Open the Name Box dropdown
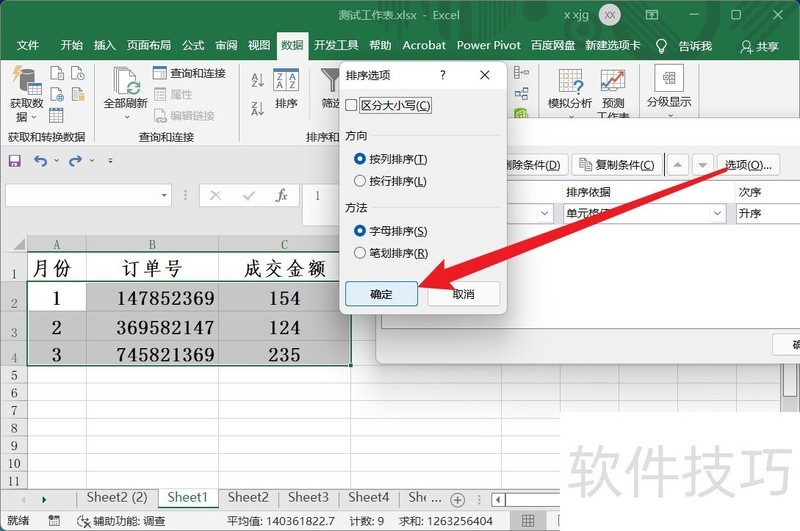The image size is (800, 531). point(164,195)
